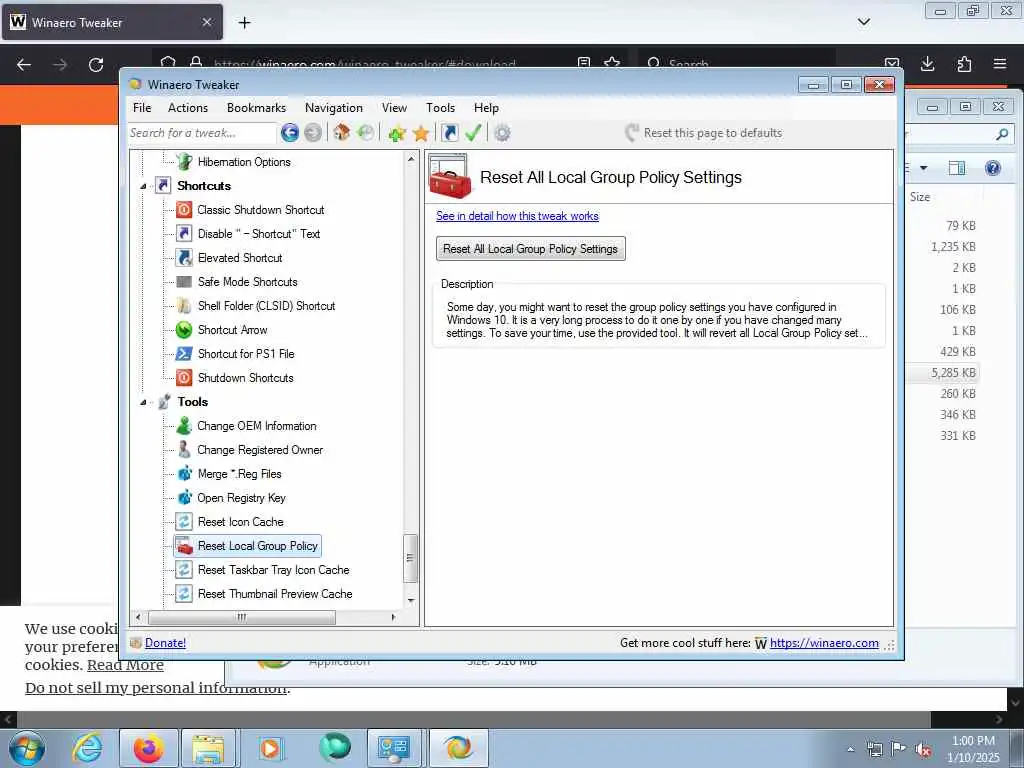This screenshot has height=768, width=1024.
Task: Click the create shortcut arrow icon in toolbar
Action: (449, 133)
